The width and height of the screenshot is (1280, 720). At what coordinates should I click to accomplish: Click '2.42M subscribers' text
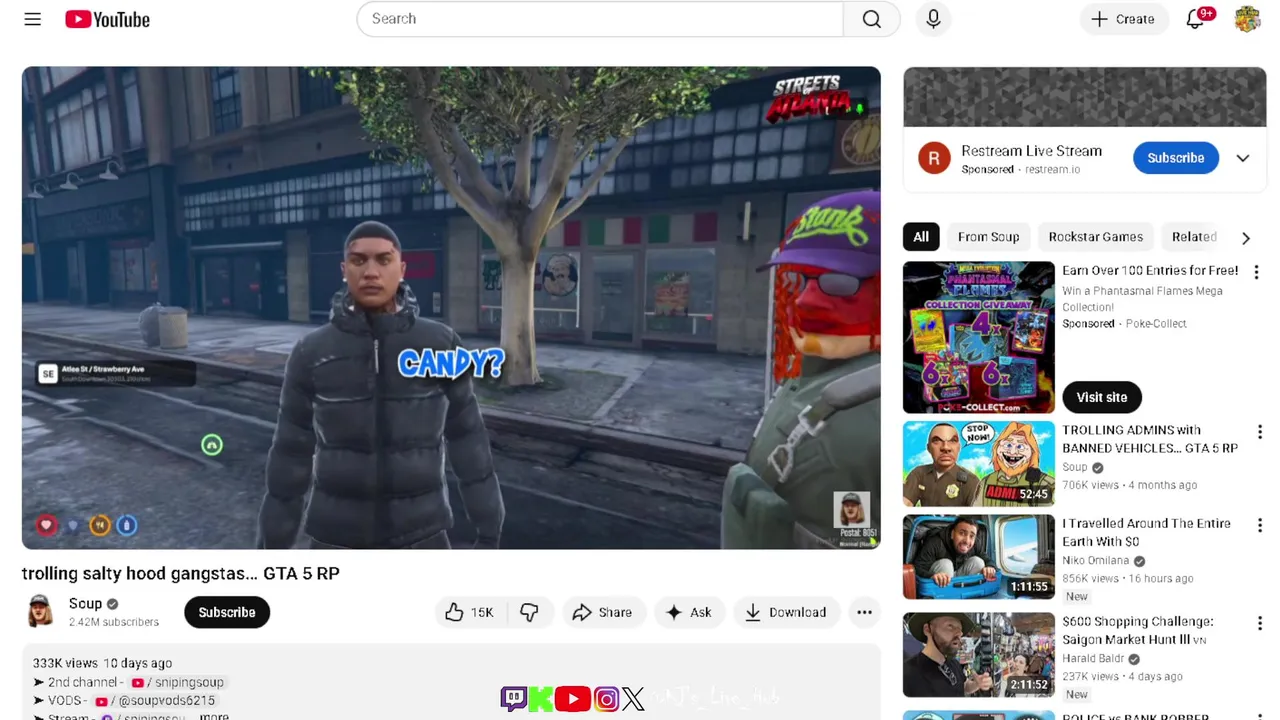114,622
